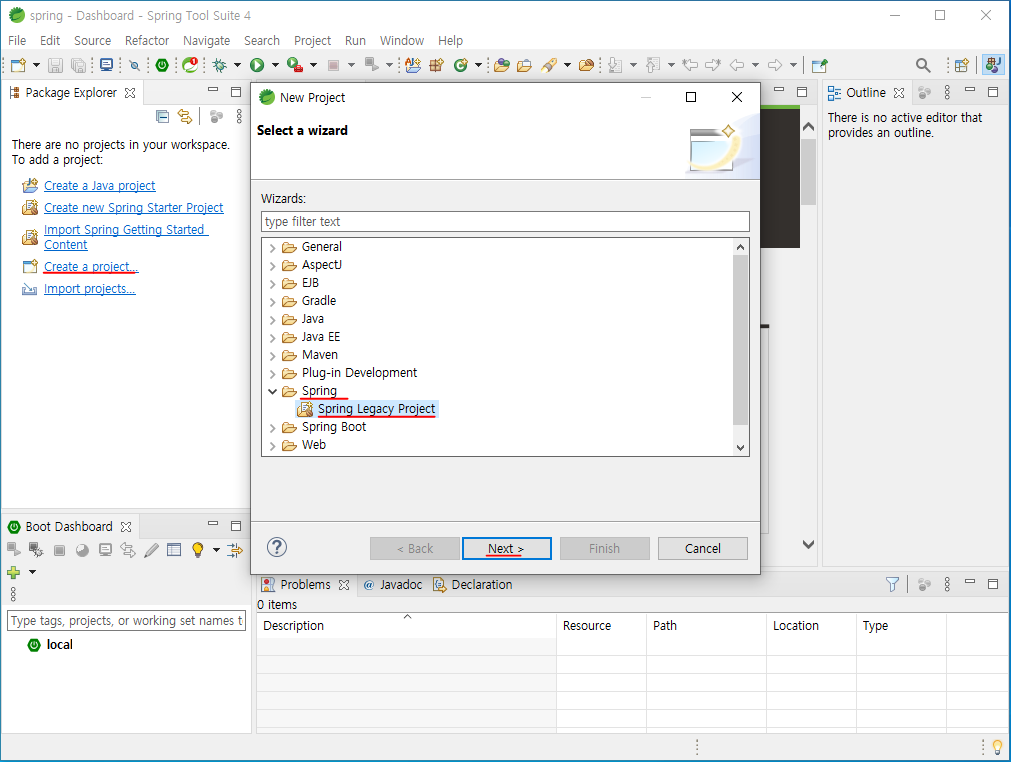Click Create new Spring Starter Project link
Screen dimensions: 1011x762
[133, 208]
